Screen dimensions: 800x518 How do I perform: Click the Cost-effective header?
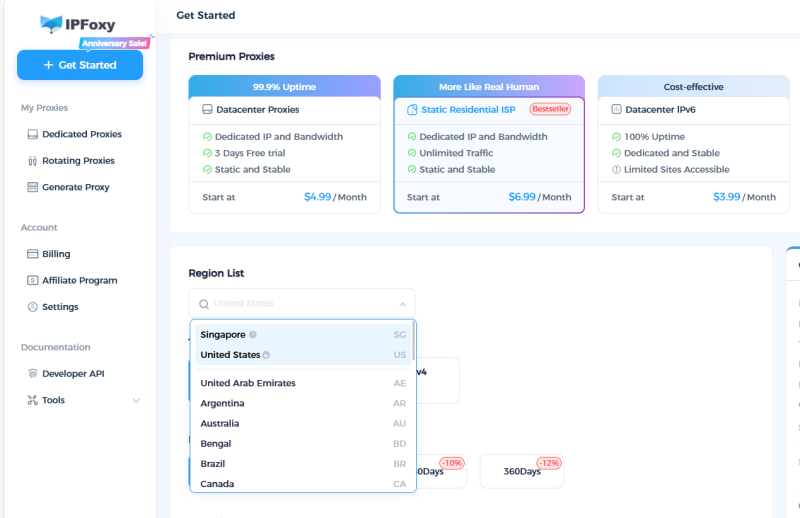click(693, 87)
